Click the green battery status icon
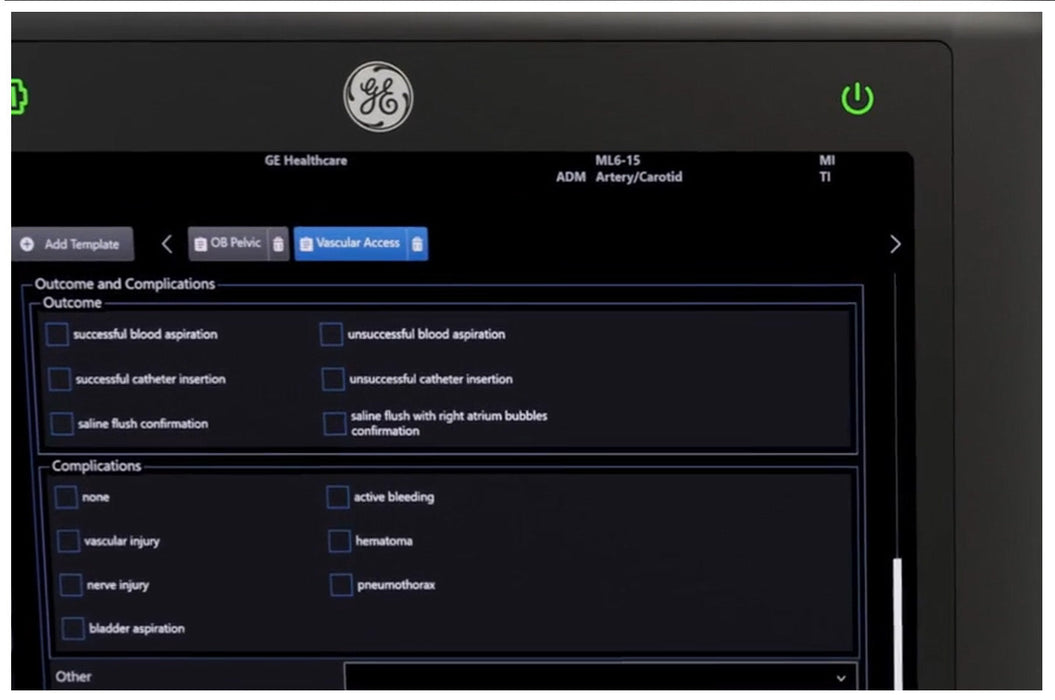The height and width of the screenshot is (700, 1055). tap(19, 97)
